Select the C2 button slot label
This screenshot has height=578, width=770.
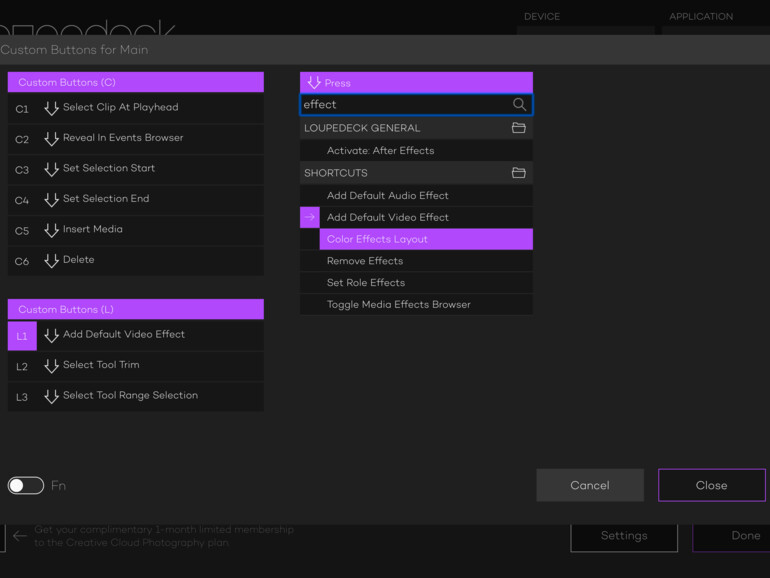point(22,139)
